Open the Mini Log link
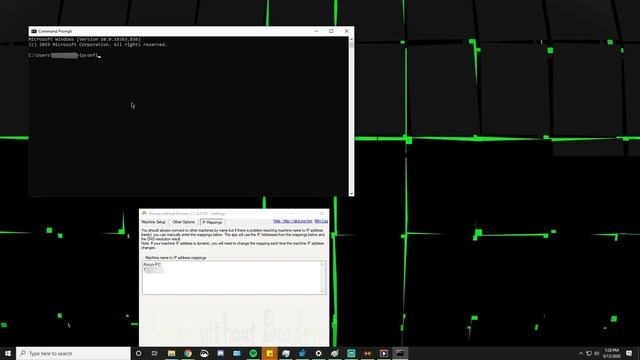This screenshot has width=640, height=360. [321, 221]
